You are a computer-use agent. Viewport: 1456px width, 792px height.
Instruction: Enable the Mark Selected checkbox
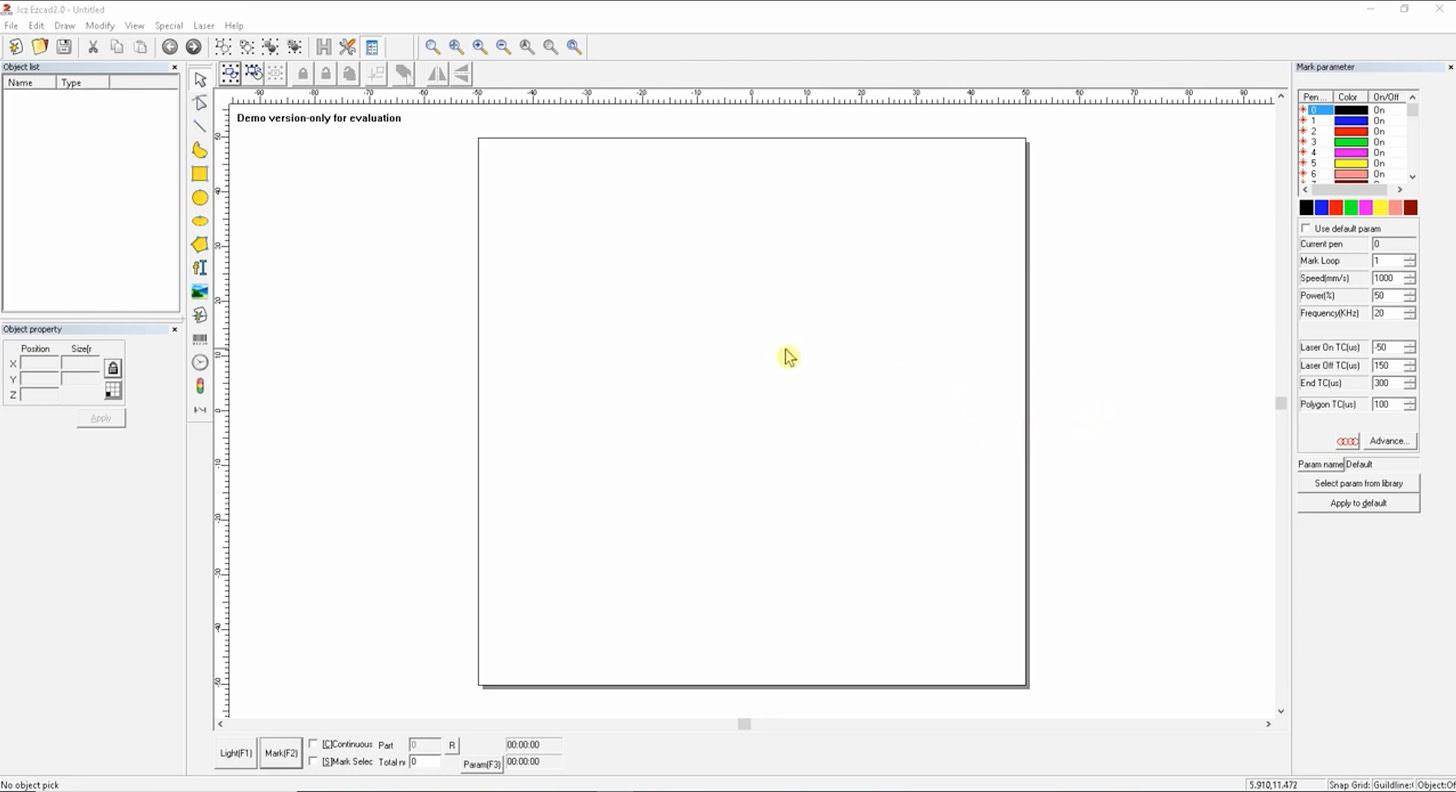(x=314, y=761)
